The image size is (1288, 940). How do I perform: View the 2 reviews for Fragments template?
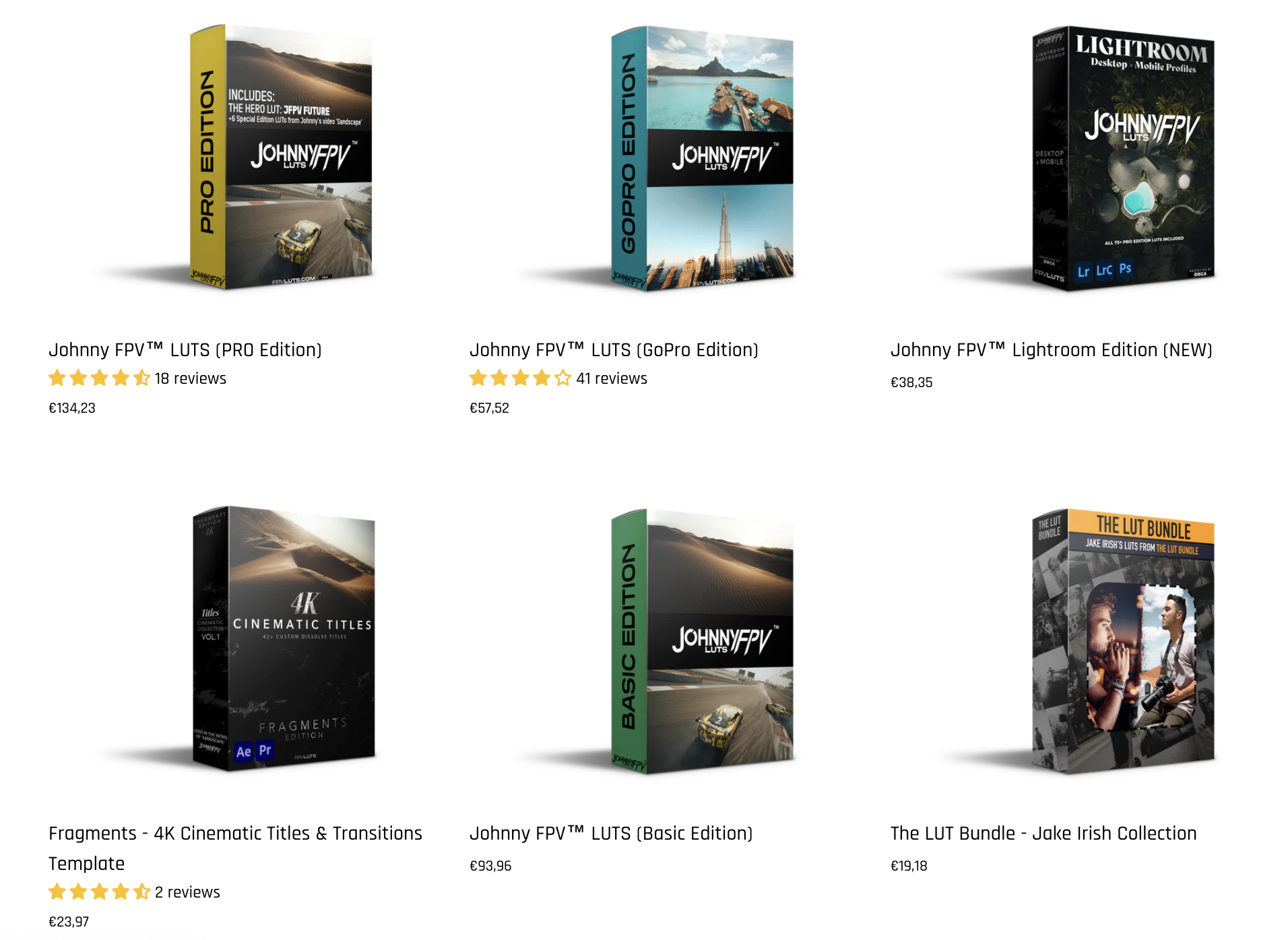coord(187,892)
